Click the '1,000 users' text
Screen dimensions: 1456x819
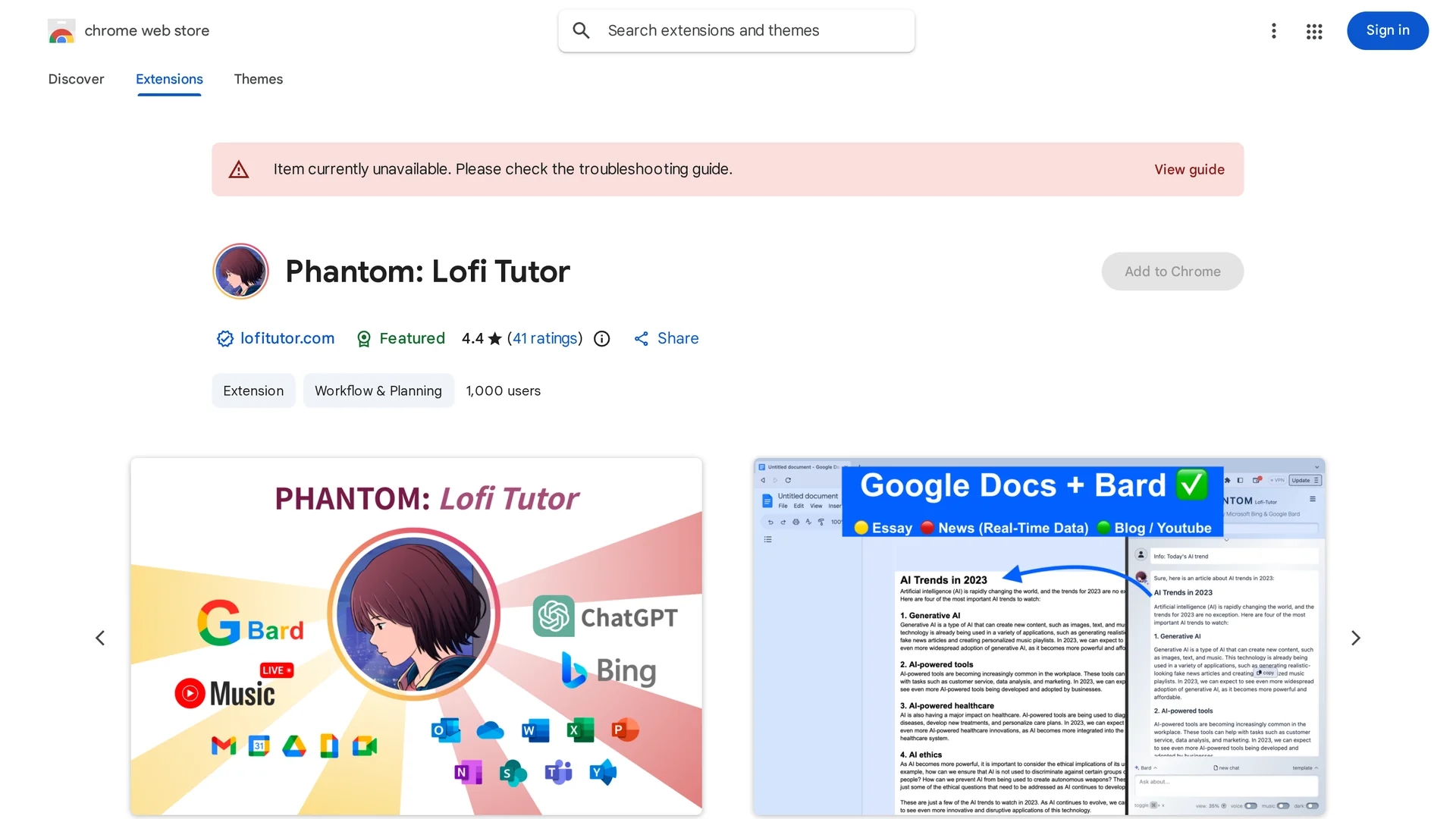point(504,391)
